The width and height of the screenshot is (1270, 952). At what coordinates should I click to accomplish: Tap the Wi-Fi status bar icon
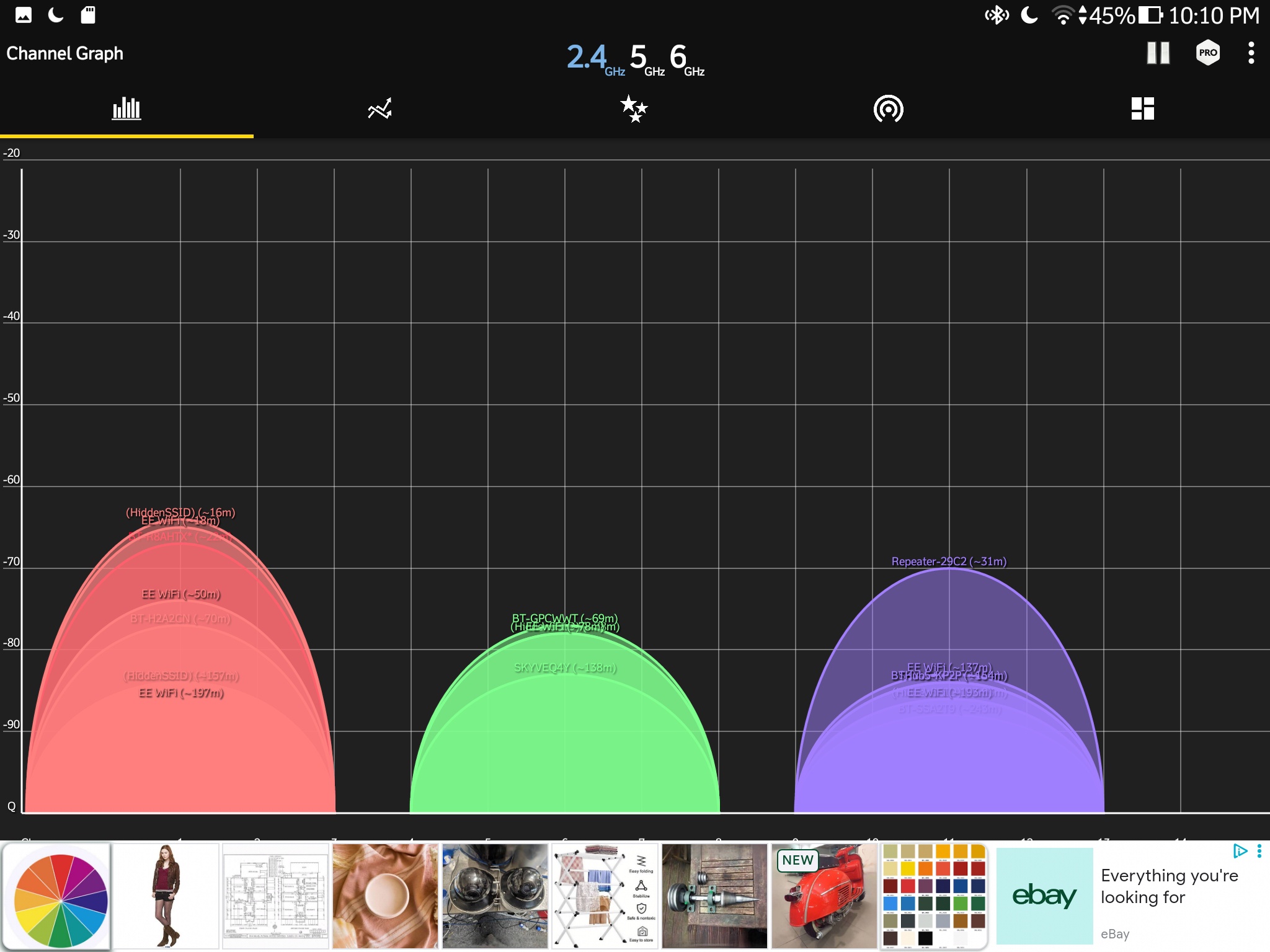pyautogui.click(x=1063, y=15)
